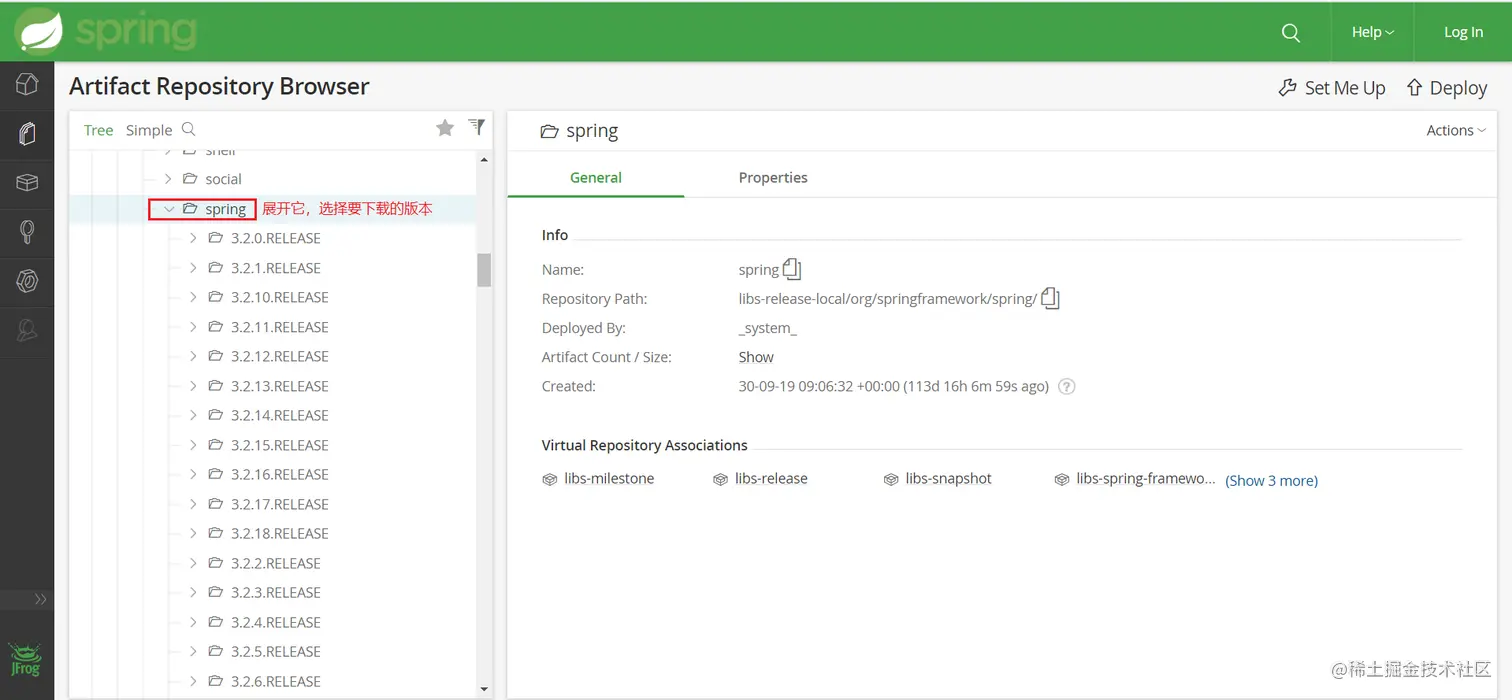Select 3.2.17.RELEASE tree item
Viewport: 1512px width, 700px height.
point(280,504)
